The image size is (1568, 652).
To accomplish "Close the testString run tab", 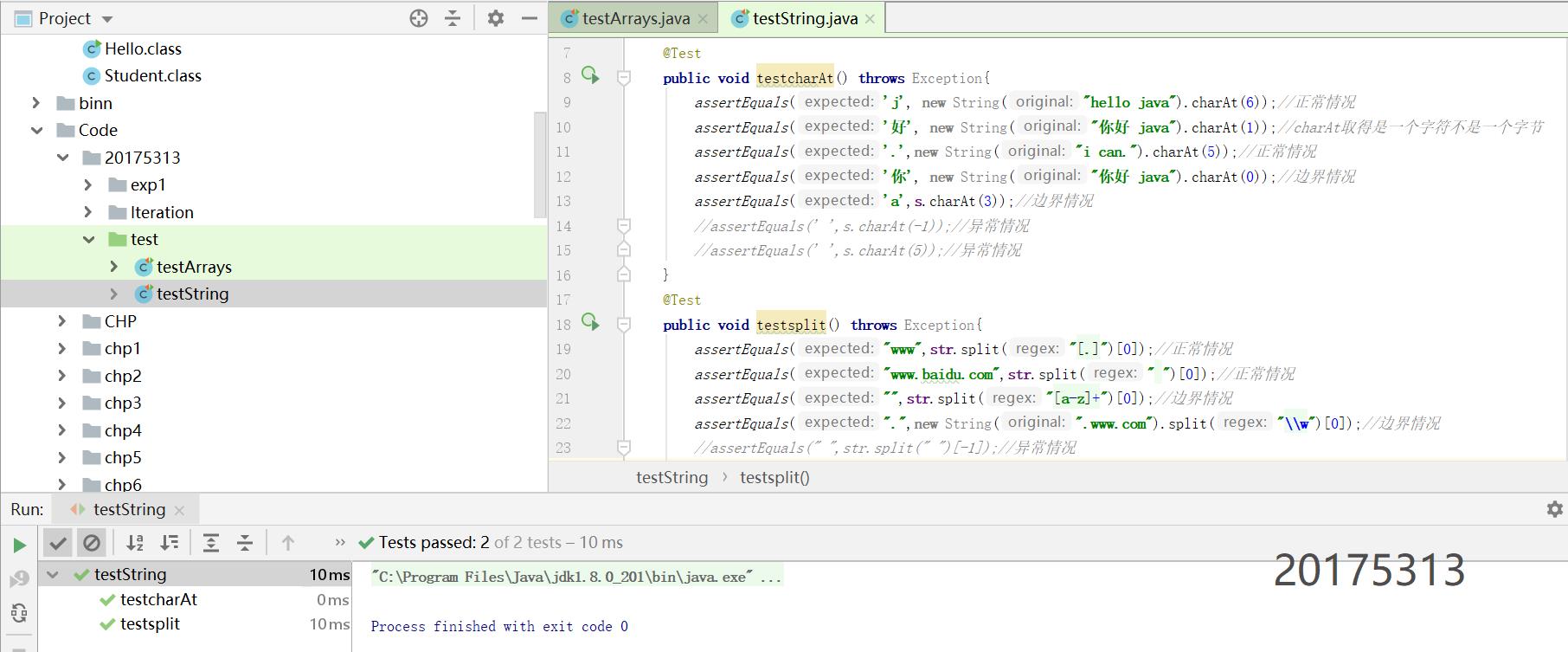I will coord(179,510).
